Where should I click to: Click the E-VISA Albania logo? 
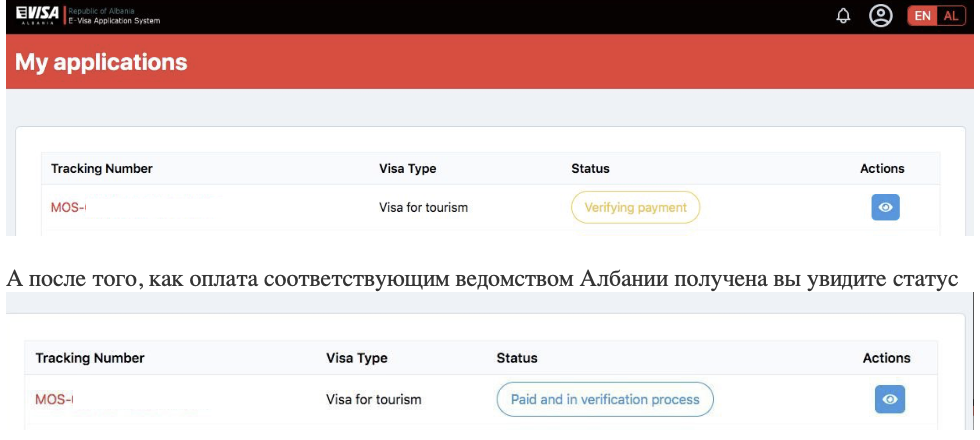(33, 16)
